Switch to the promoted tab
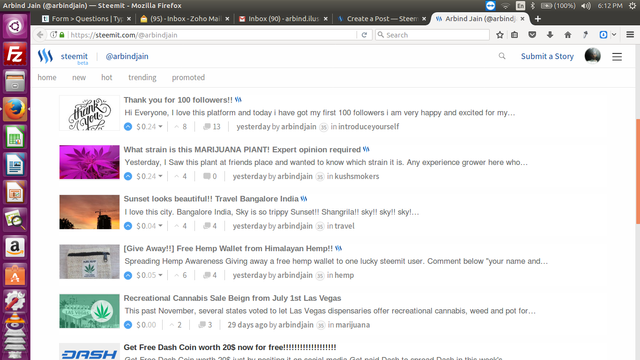The height and width of the screenshot is (360, 640). (188, 77)
